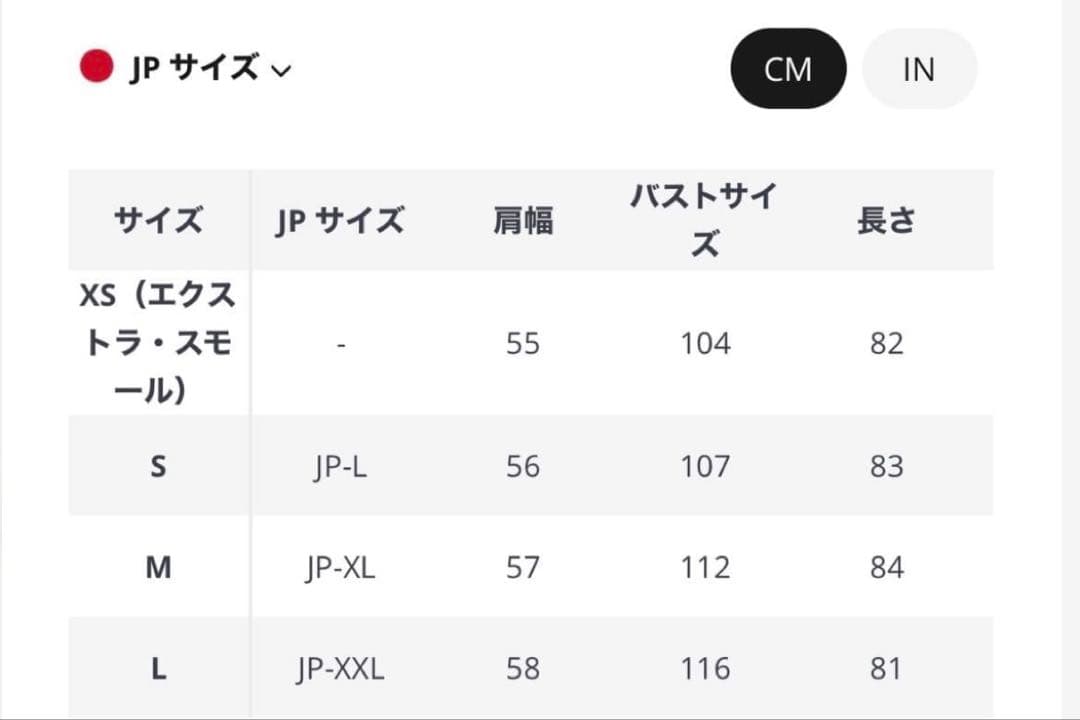Click the JP-L cell

[x=341, y=466]
